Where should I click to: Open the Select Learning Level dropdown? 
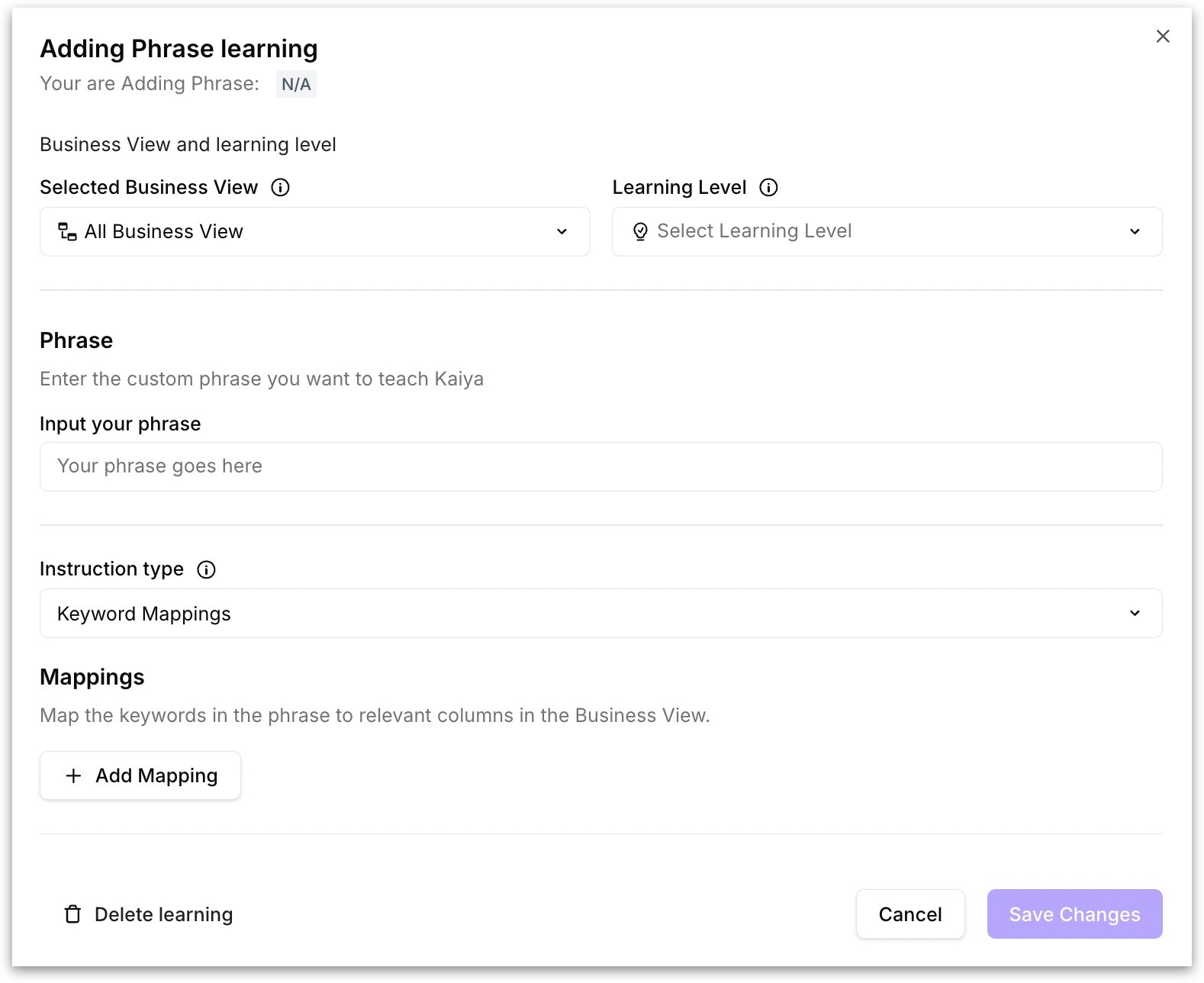[887, 232]
